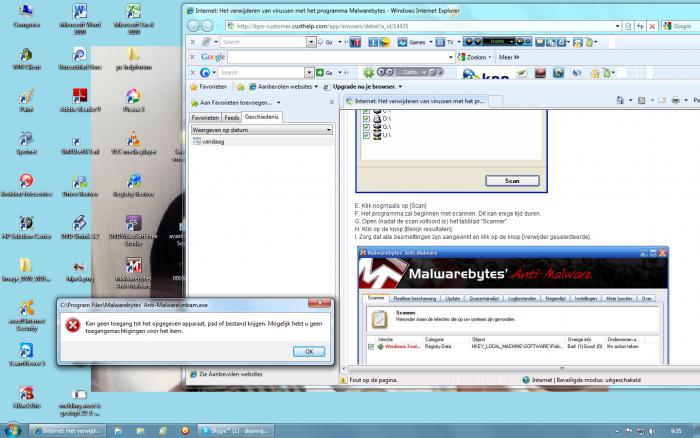Image resolution: width=700 pixels, height=438 pixels.
Task: Select the HP Solution Center desktop icon
Action: (x=27, y=228)
